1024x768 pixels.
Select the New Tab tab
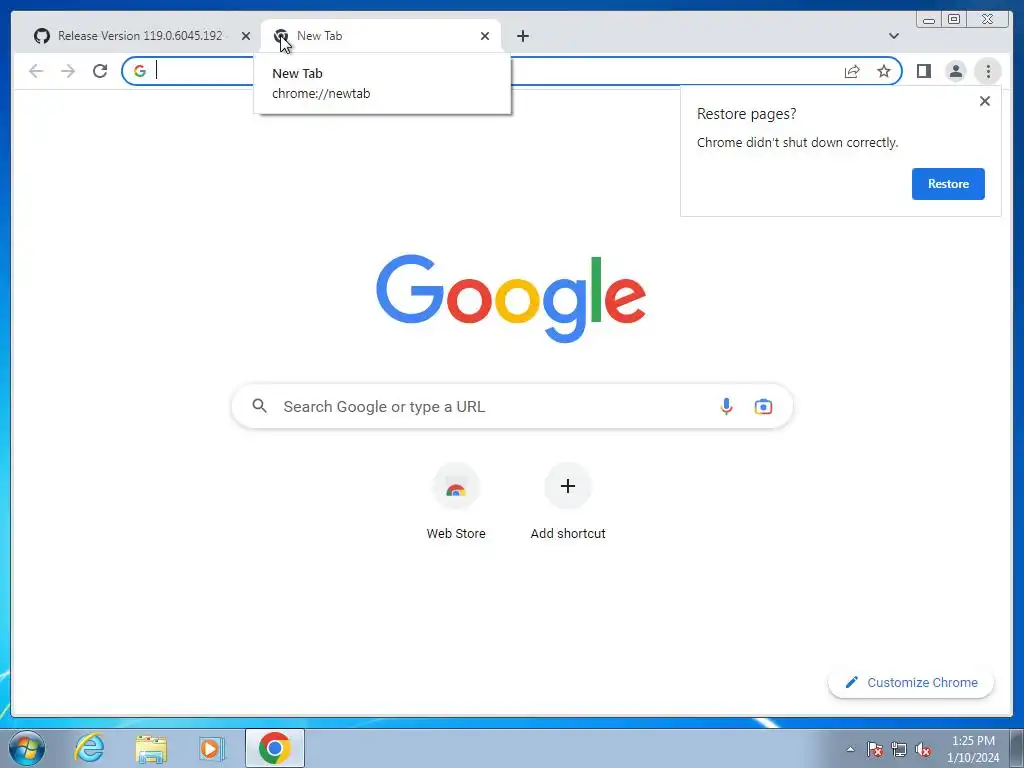click(381, 36)
